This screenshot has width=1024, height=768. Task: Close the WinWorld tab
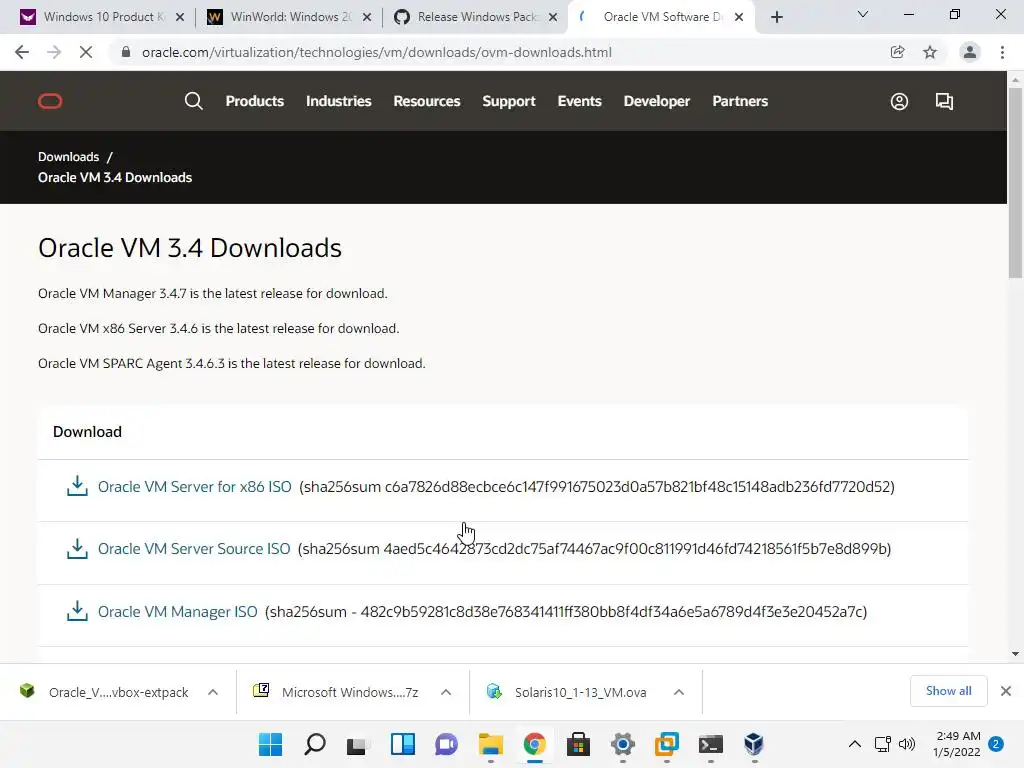(367, 17)
